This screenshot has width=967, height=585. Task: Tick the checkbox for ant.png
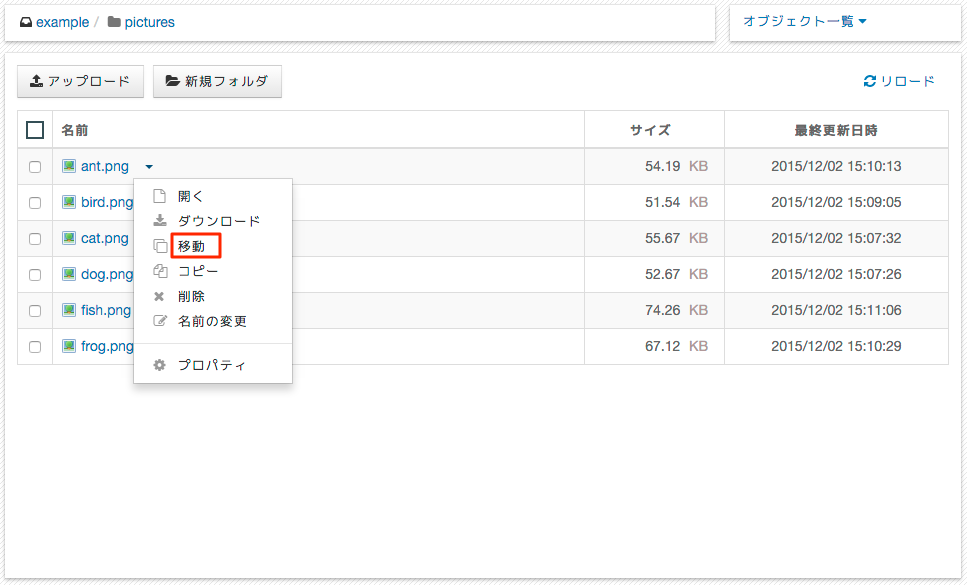point(35,166)
